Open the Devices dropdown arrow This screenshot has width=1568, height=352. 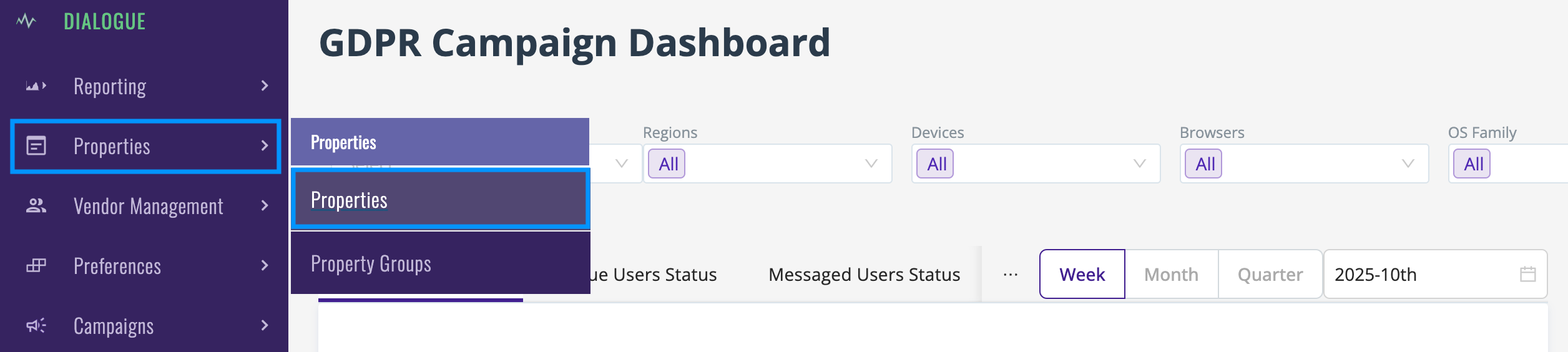click(1140, 164)
